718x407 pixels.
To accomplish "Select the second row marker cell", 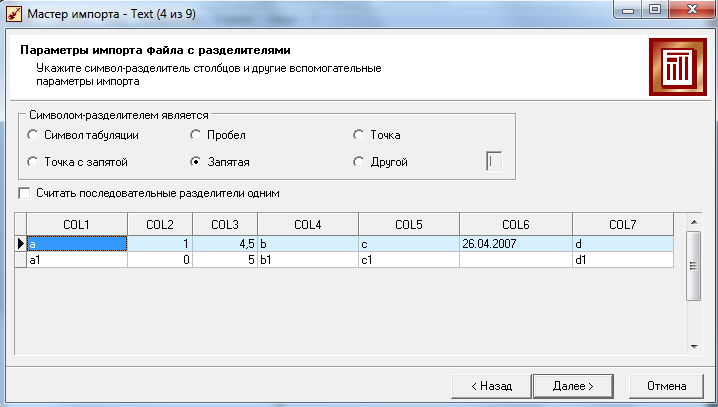I will 21,260.
